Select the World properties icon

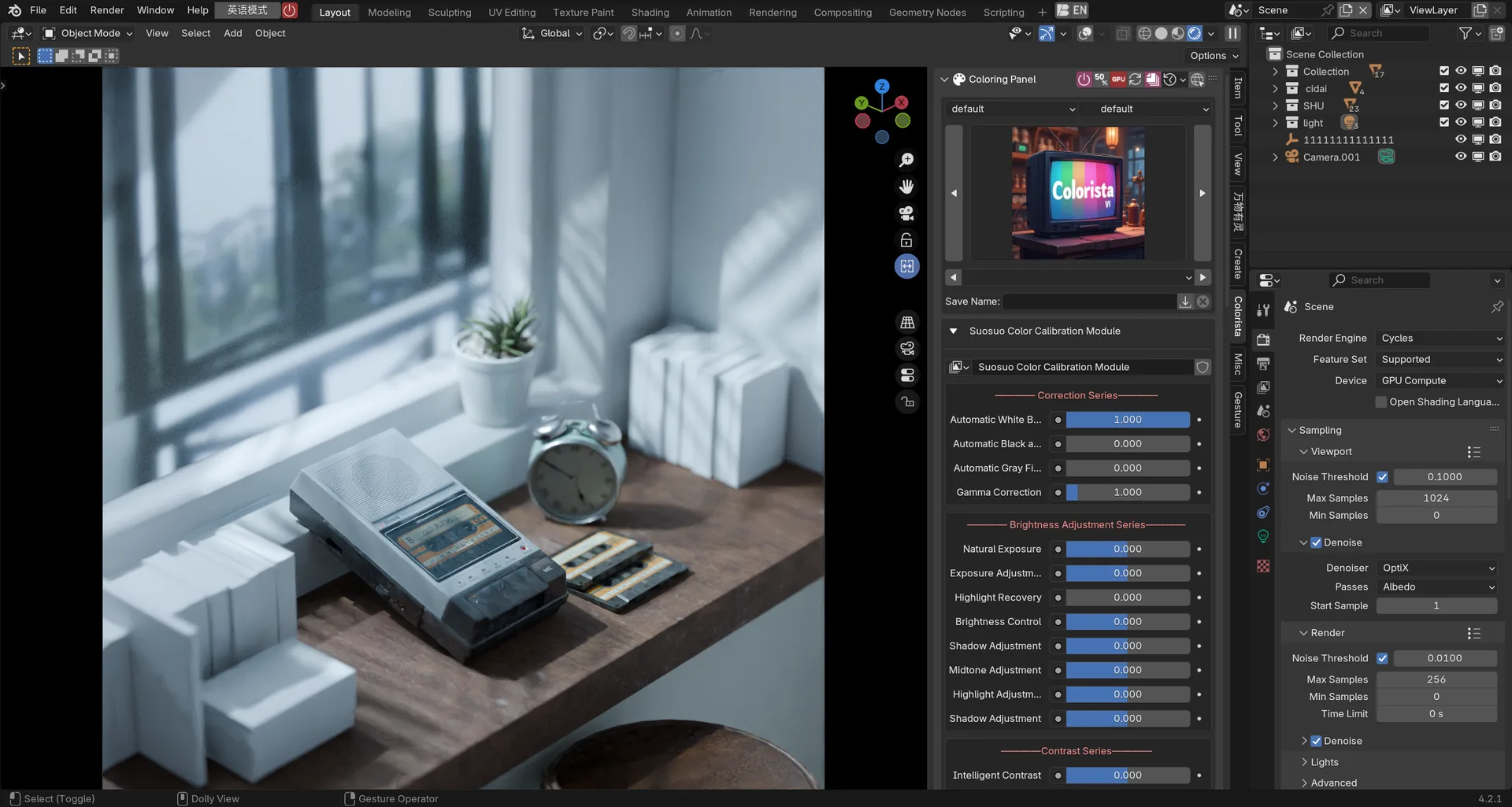pos(1263,434)
